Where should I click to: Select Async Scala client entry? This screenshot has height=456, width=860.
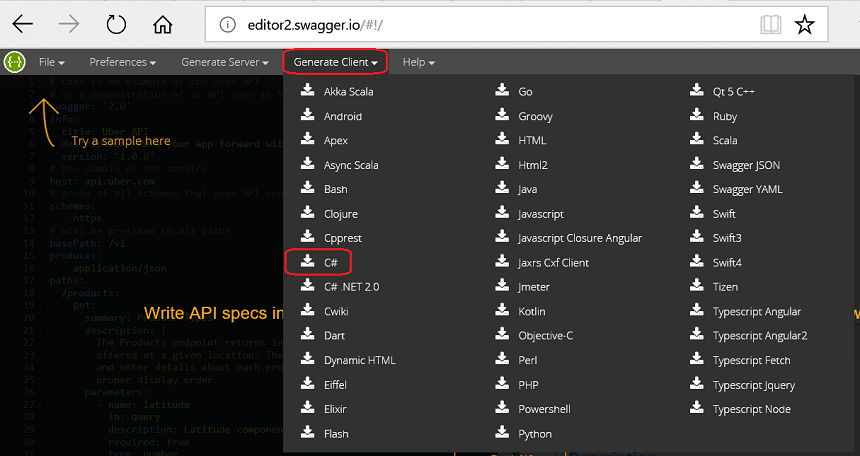[351, 165]
